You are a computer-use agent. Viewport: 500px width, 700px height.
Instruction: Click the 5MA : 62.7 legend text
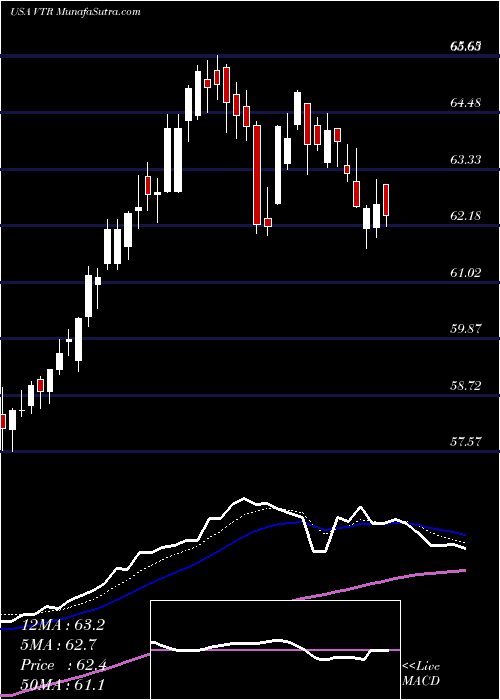click(58, 645)
